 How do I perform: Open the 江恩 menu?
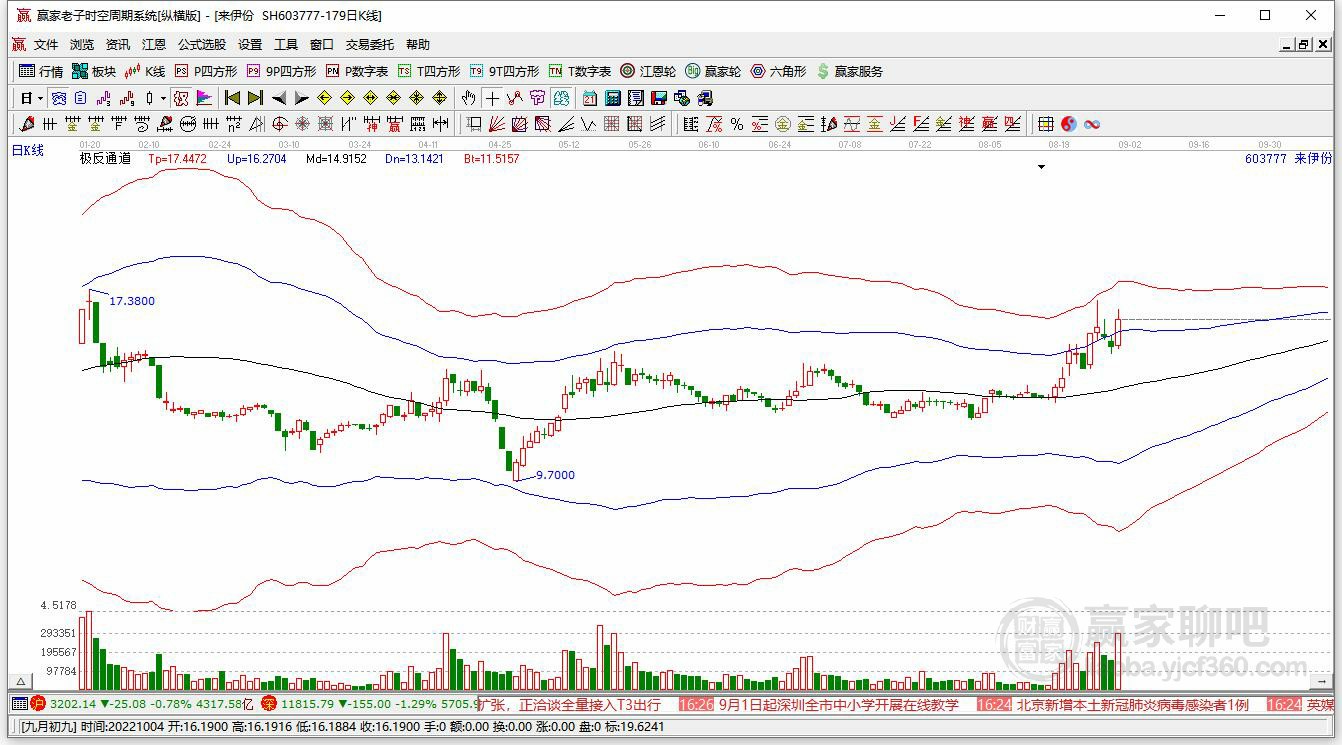coord(154,45)
